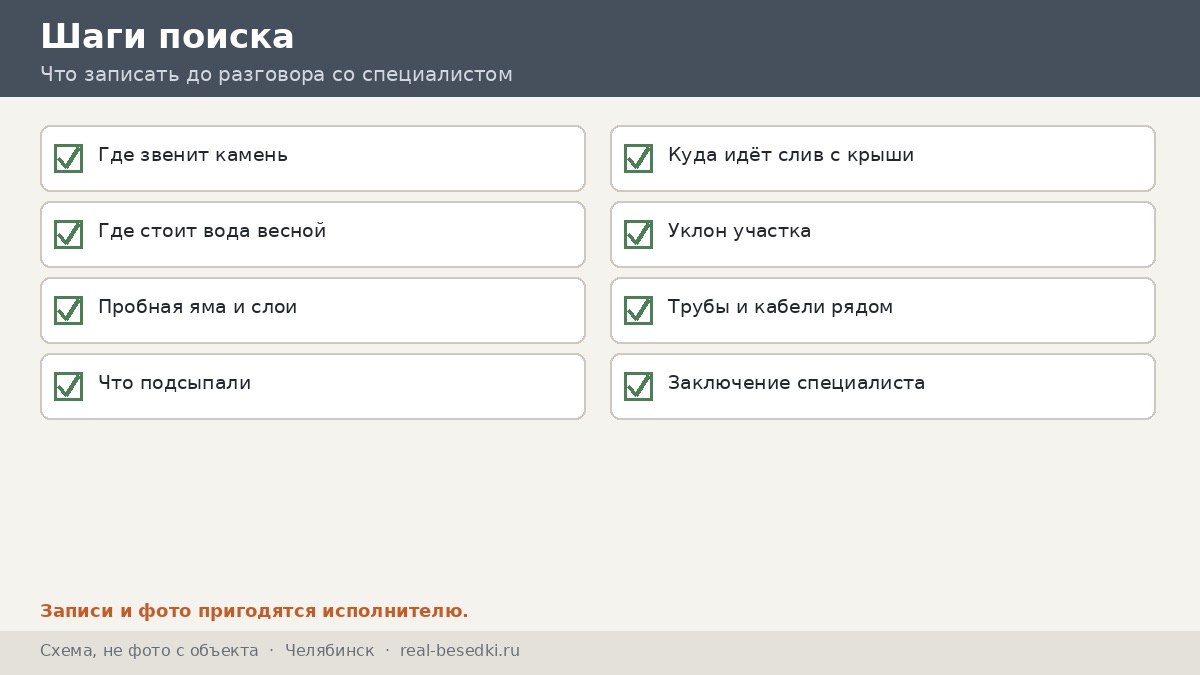Click the Заключение специалиста label
Image resolution: width=1200 pixels, height=675 pixels.
pos(797,383)
